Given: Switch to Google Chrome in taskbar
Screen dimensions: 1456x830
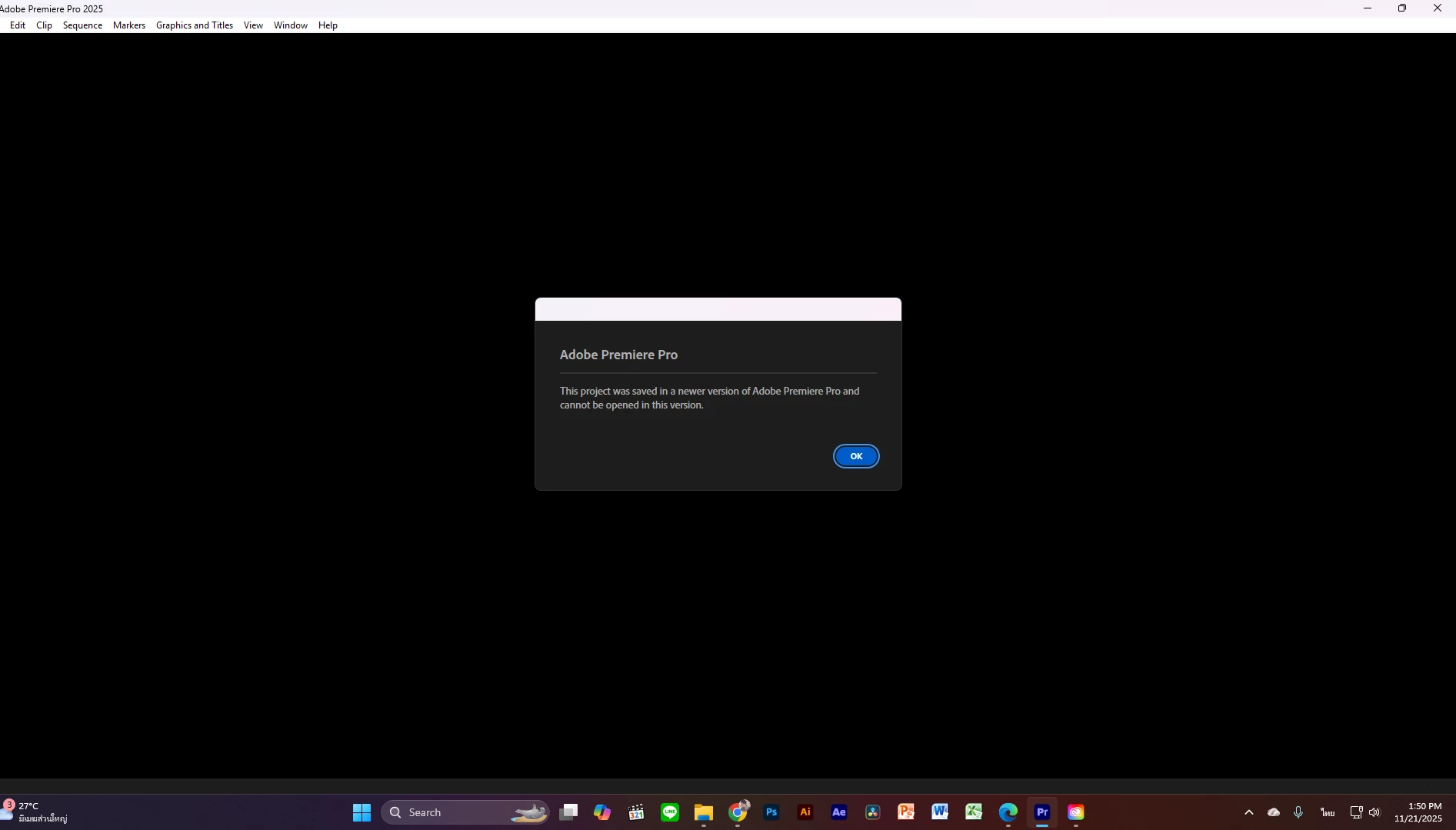Looking at the screenshot, I should pos(738,812).
